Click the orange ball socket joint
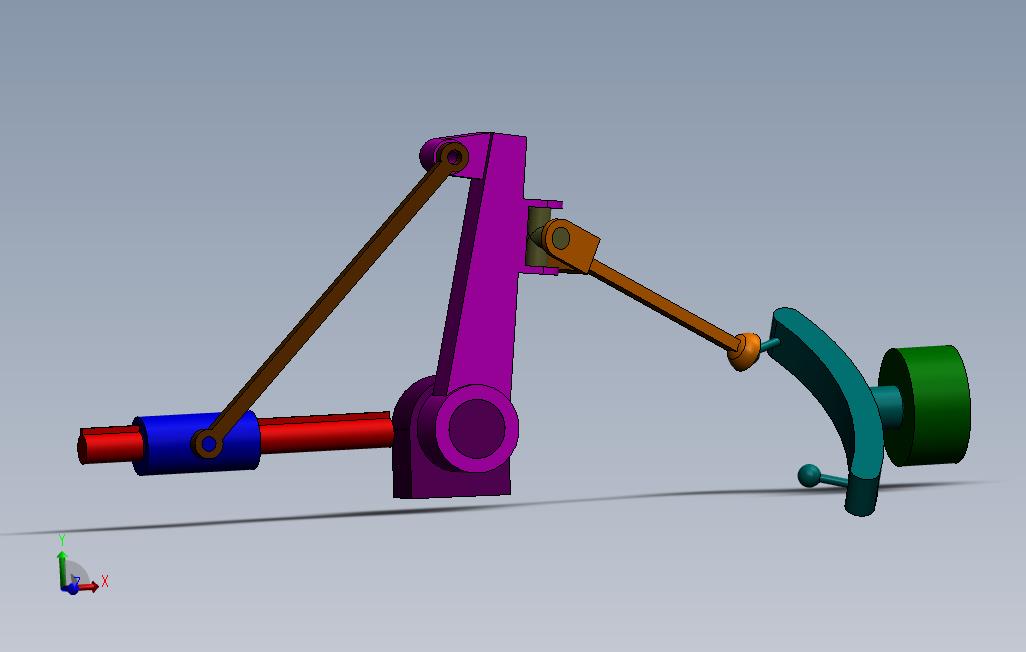 (x=745, y=351)
